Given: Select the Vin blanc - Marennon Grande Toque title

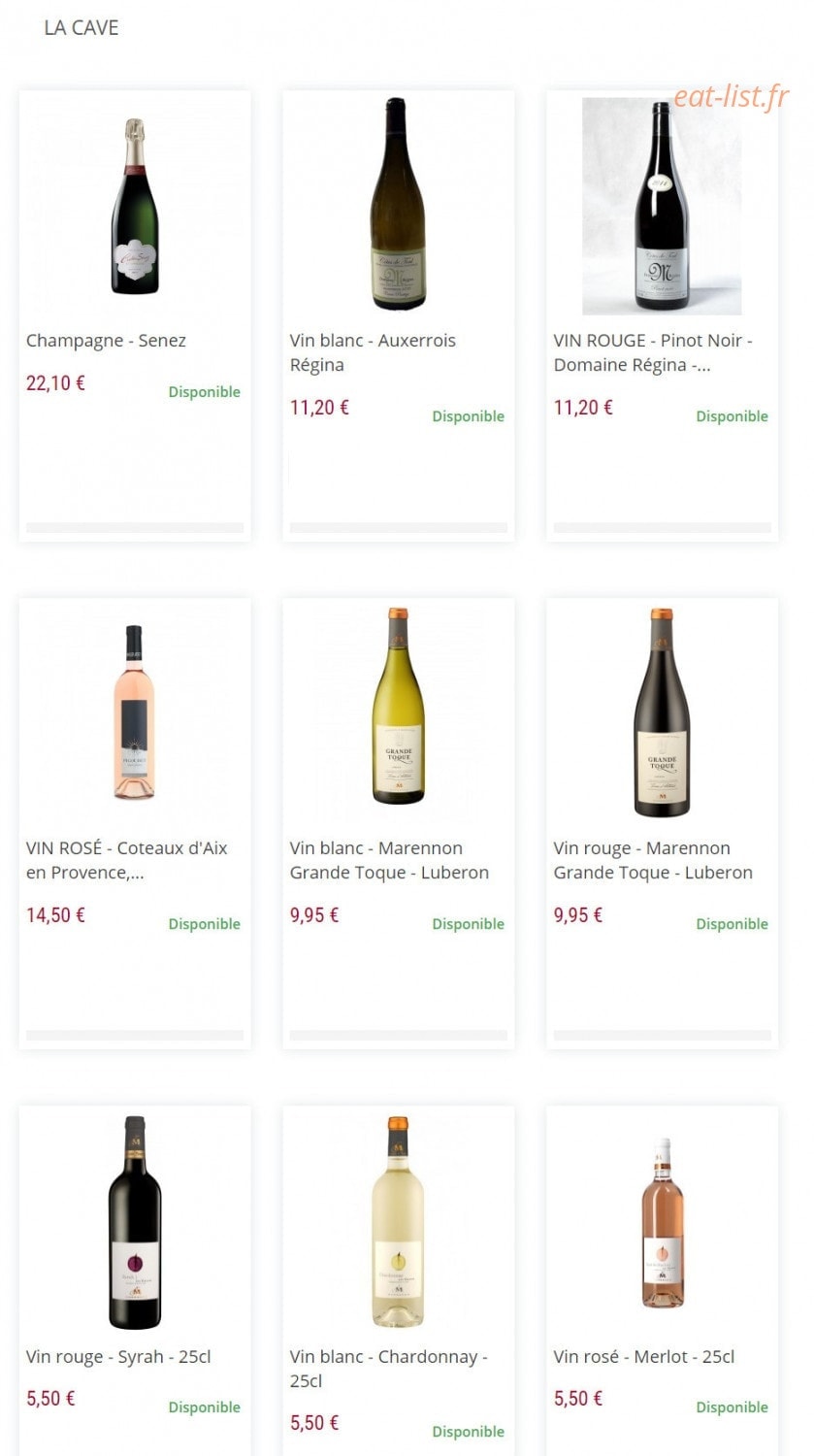Looking at the screenshot, I should [389, 860].
